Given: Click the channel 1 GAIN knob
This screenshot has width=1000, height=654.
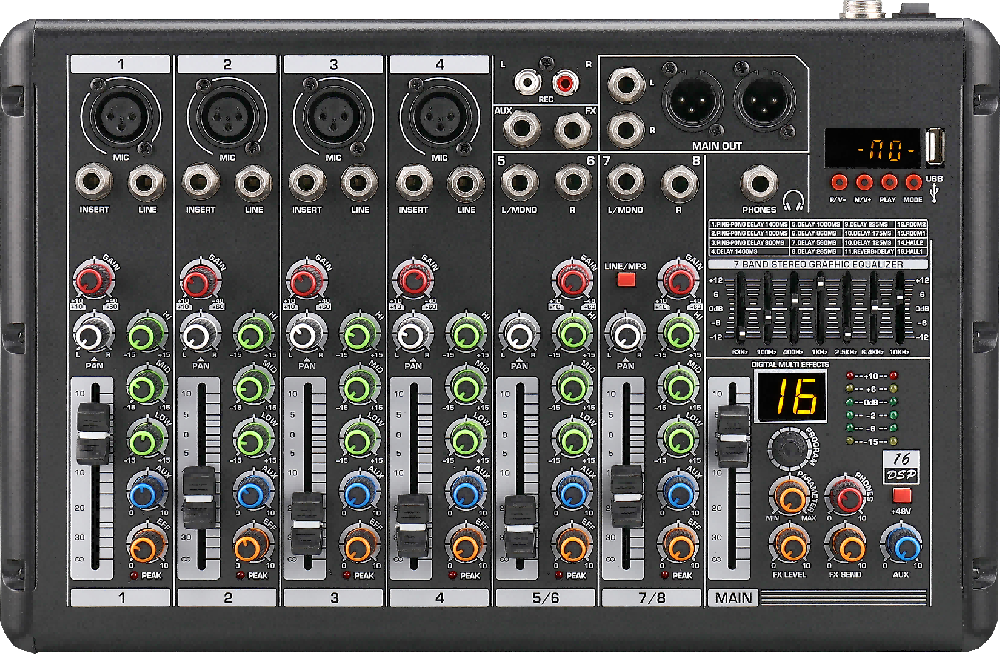Looking at the screenshot, I should pos(93,281).
